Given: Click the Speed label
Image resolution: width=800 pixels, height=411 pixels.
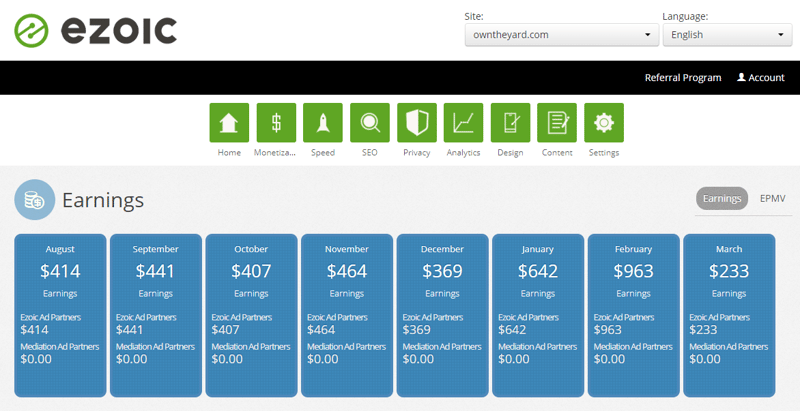Looking at the screenshot, I should [323, 152].
